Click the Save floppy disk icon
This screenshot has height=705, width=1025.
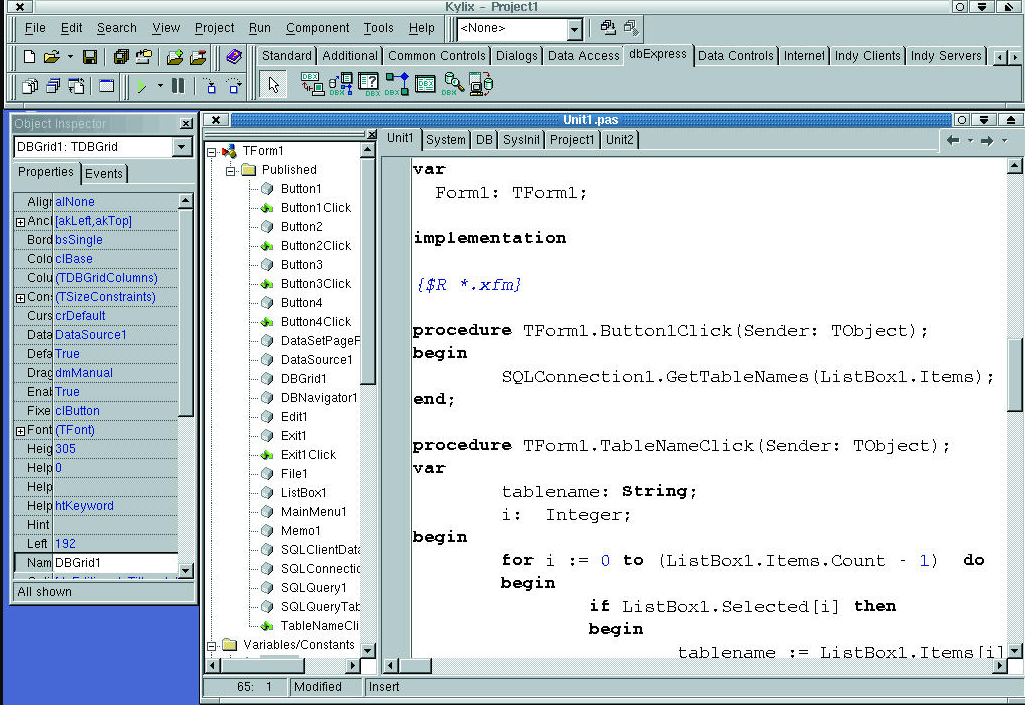pyautogui.click(x=90, y=57)
